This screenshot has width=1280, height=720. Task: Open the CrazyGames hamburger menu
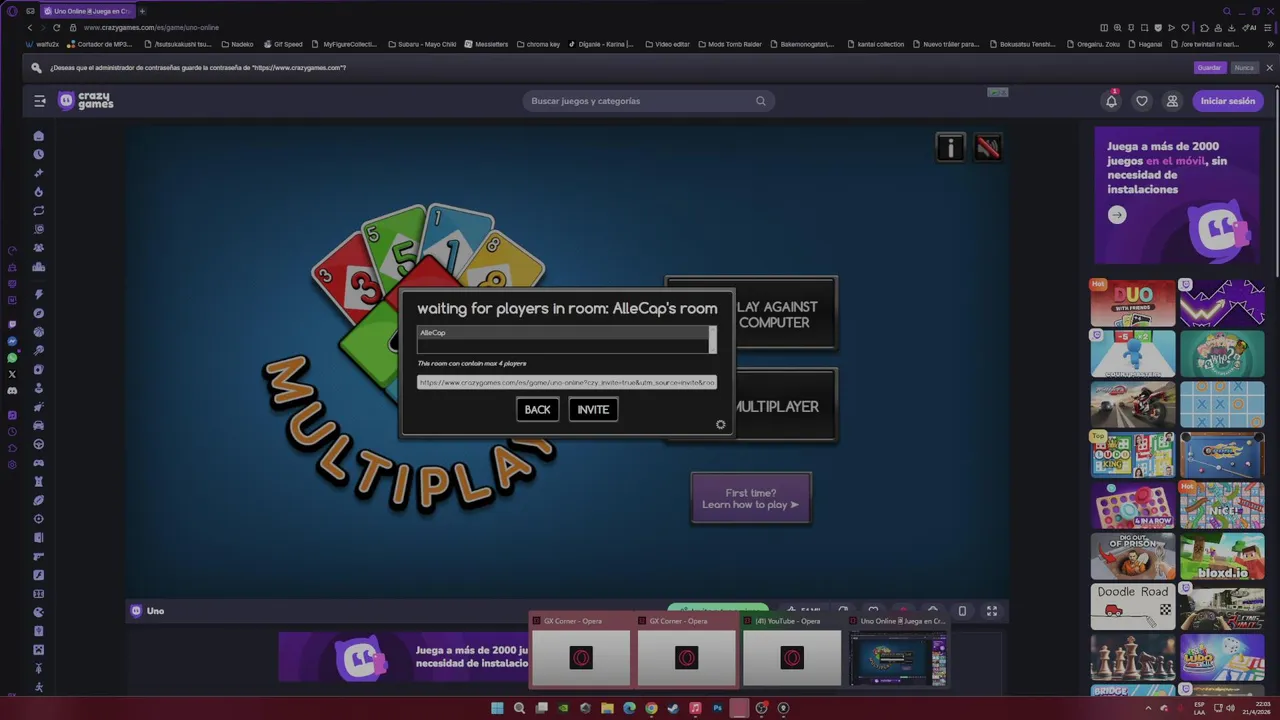click(40, 101)
